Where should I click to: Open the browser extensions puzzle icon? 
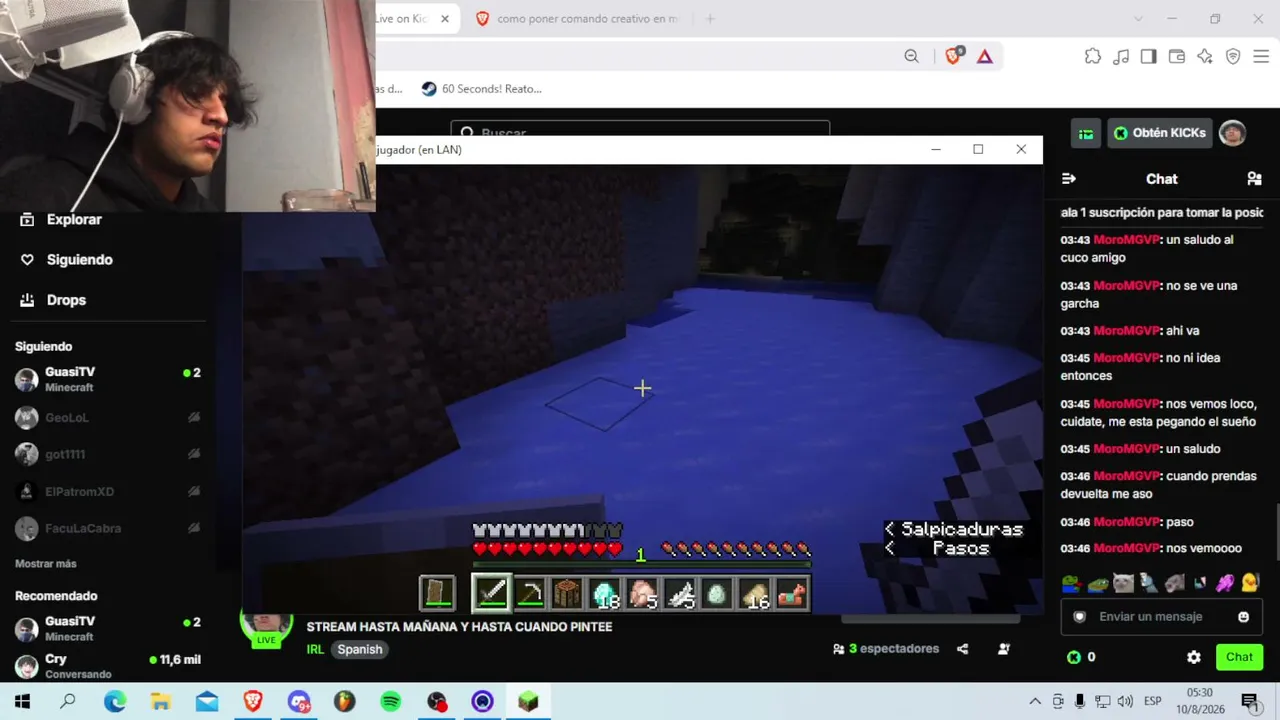tap(1093, 56)
